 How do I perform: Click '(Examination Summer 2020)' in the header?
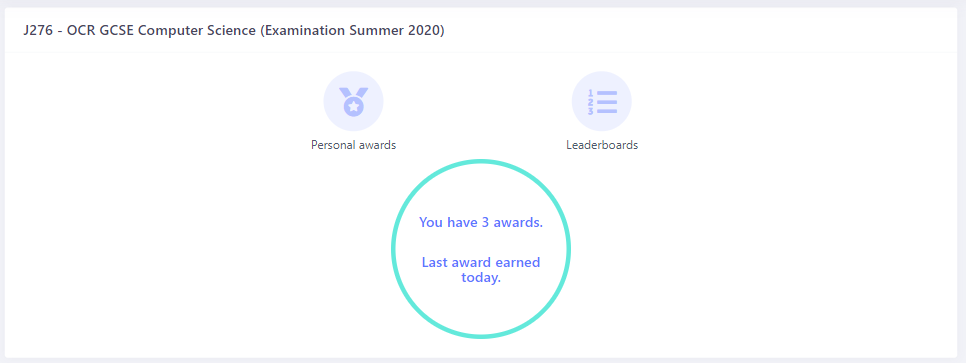pyautogui.click(x=352, y=31)
